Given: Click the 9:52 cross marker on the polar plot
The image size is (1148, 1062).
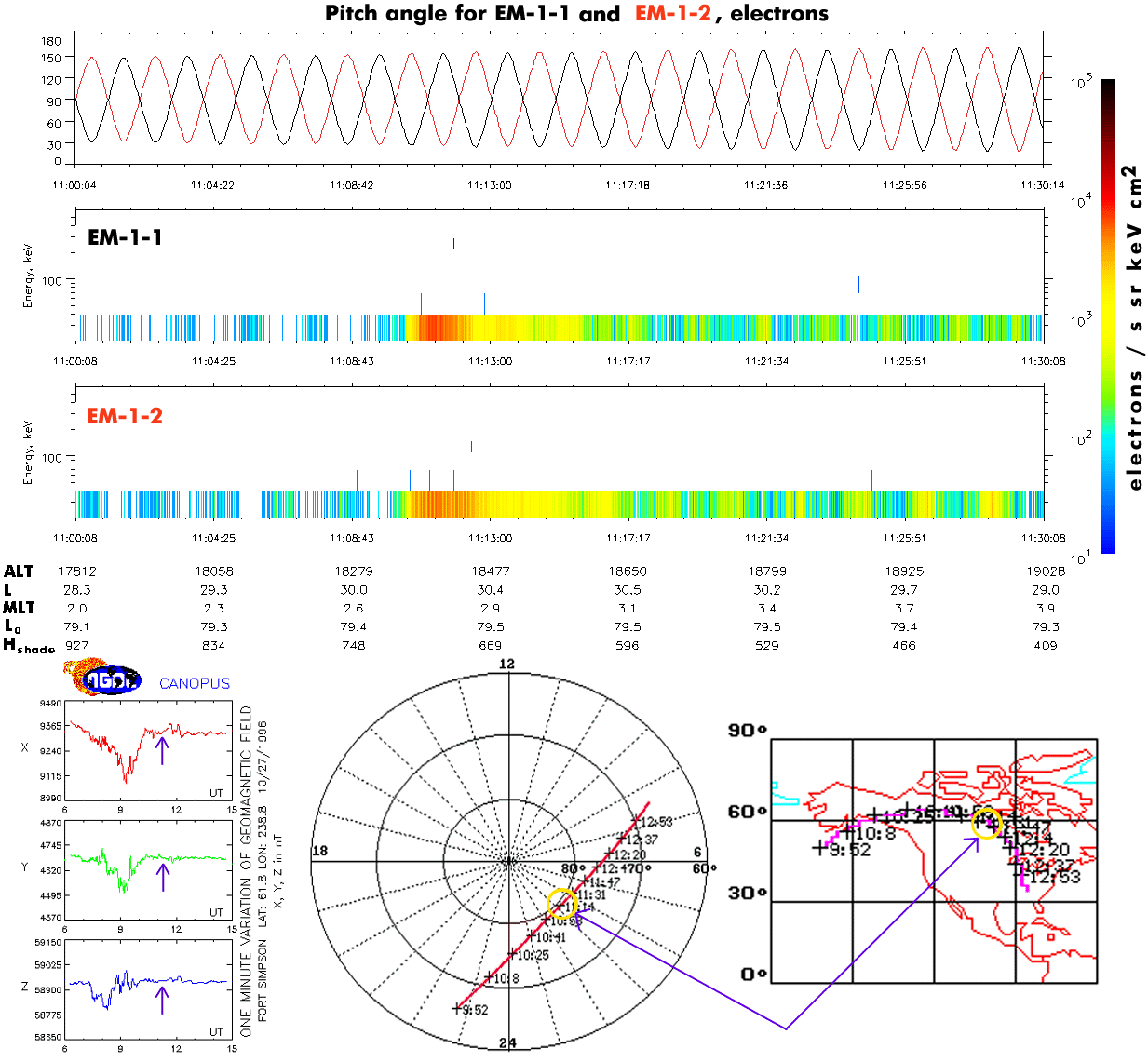Looking at the screenshot, I should click(458, 1008).
